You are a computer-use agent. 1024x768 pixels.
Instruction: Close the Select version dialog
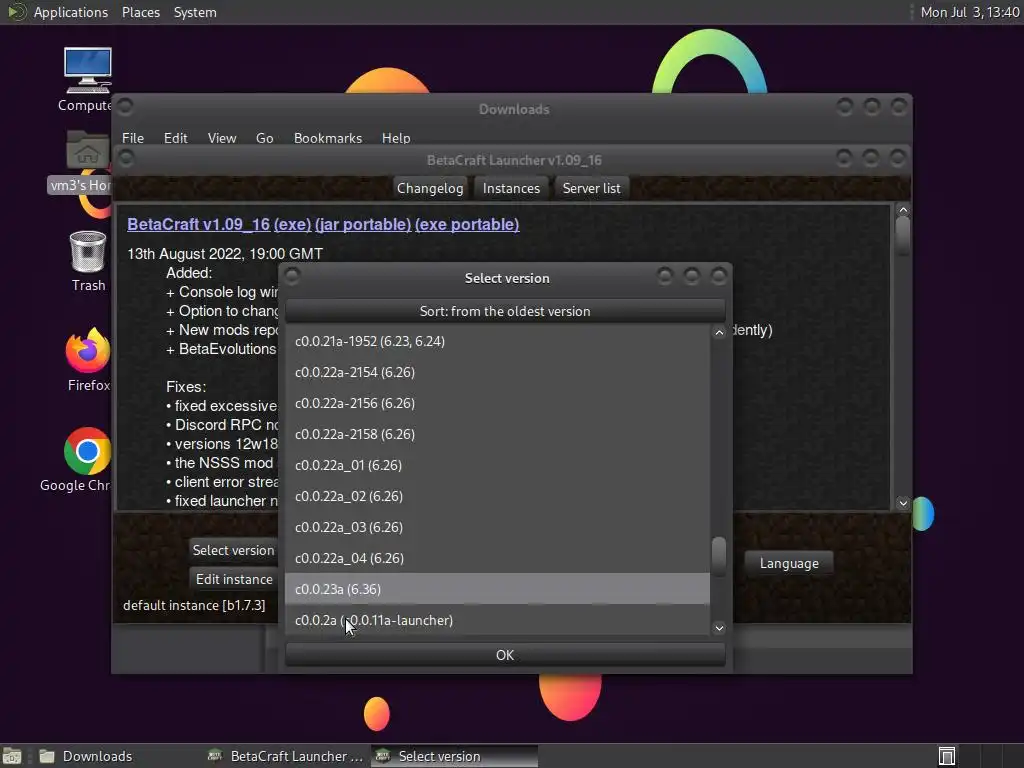coord(718,276)
